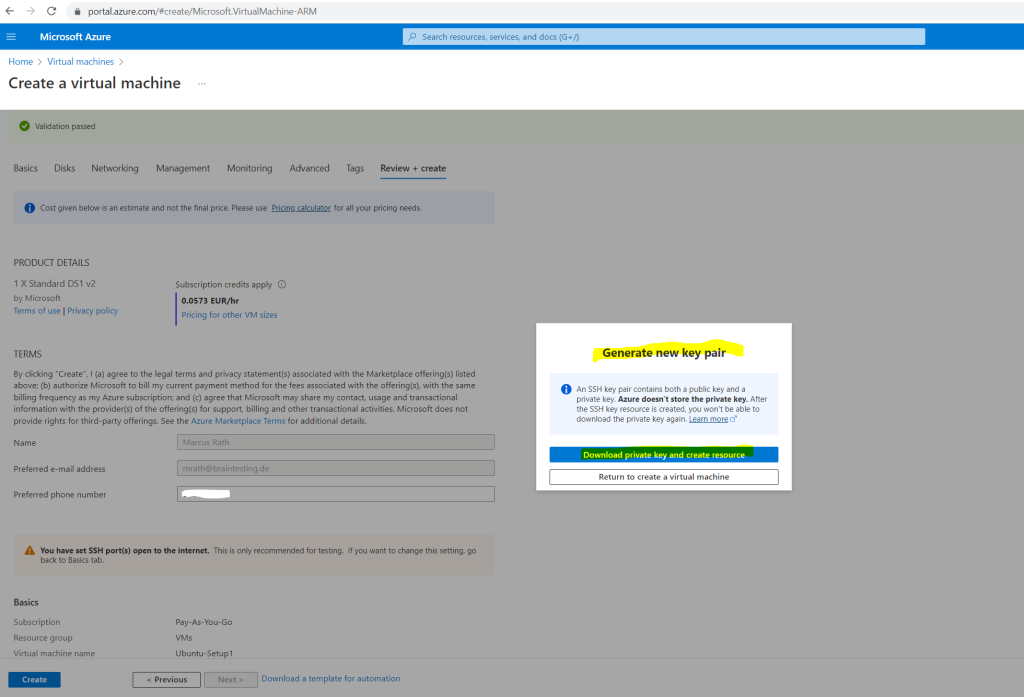Click the blue Create button

tap(35, 679)
